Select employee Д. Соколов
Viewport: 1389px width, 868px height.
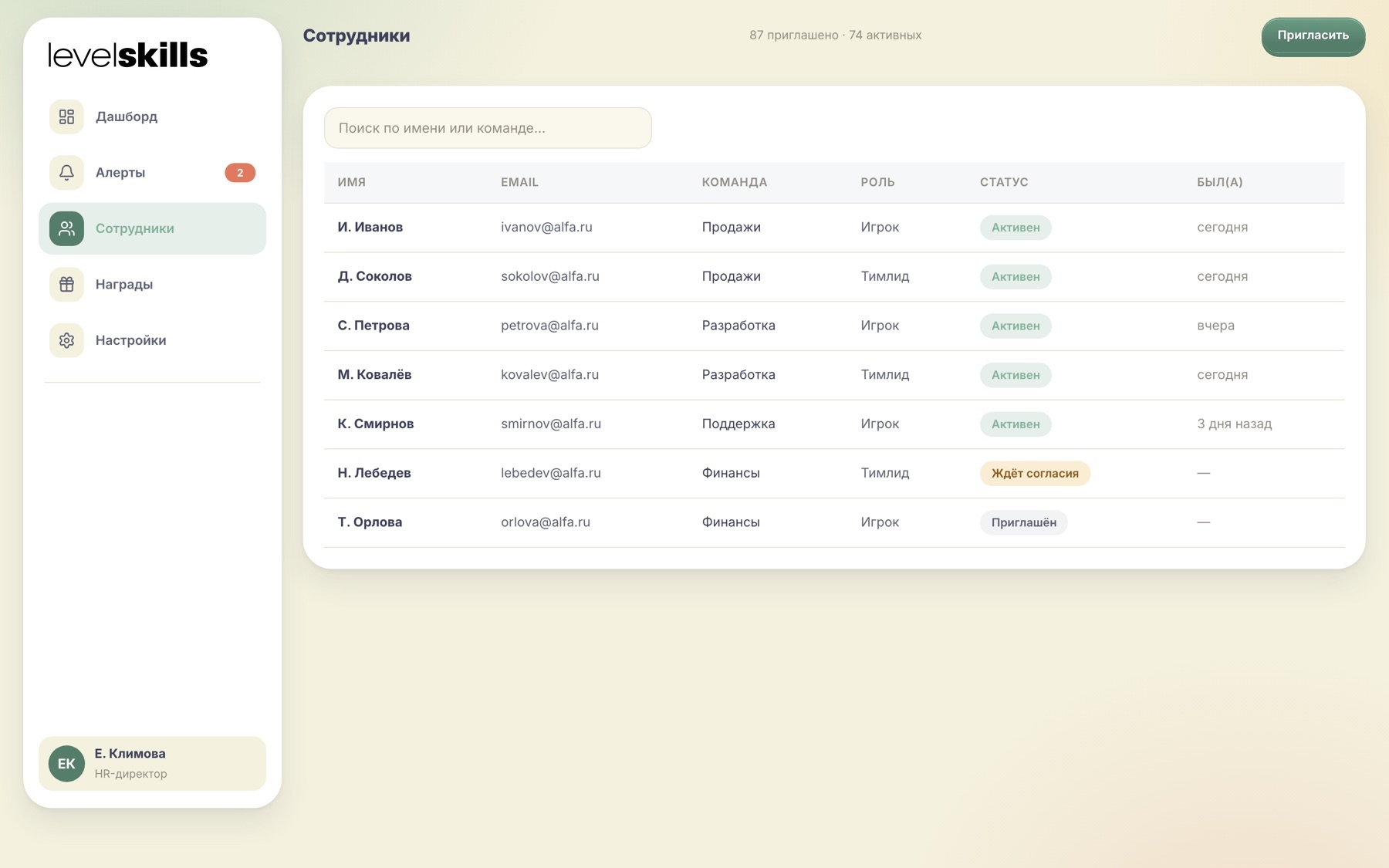point(375,276)
